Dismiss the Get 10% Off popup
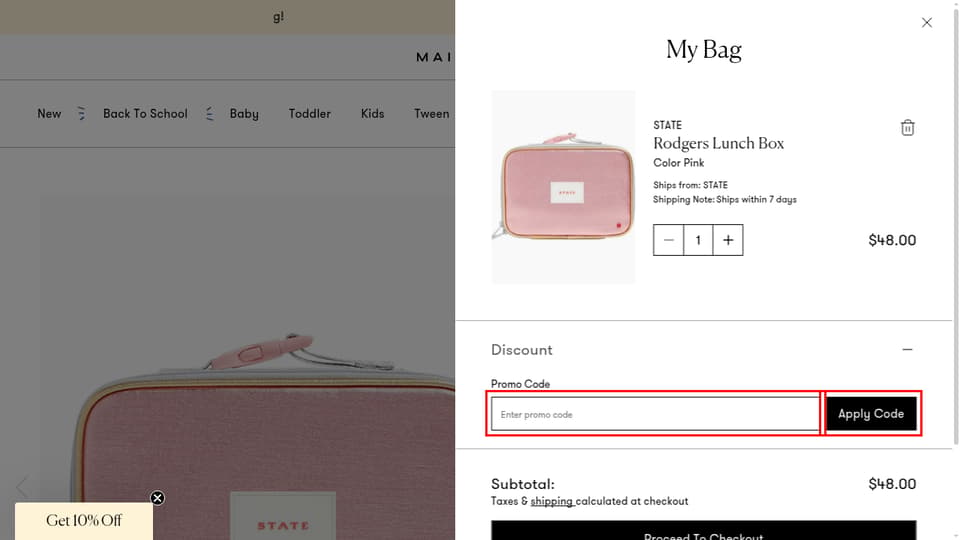The image size is (960, 540). click(157, 498)
